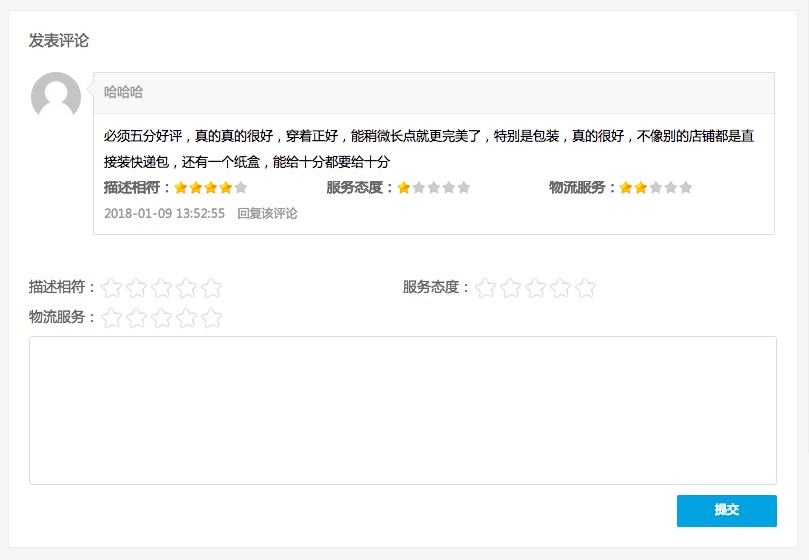Rate 服务态度 with one star

[x=486, y=288]
